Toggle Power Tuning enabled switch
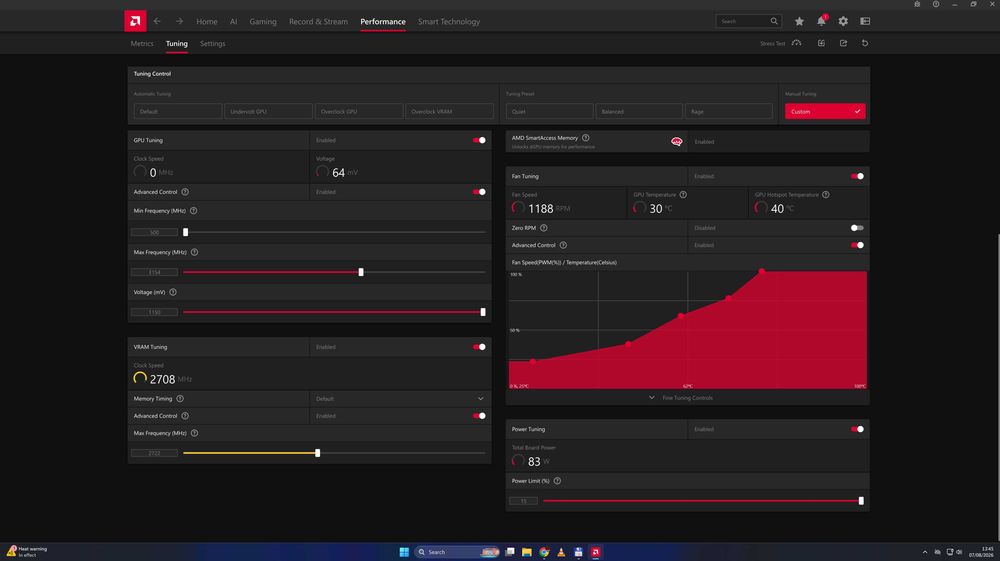1000x561 pixels. pyautogui.click(x=857, y=429)
